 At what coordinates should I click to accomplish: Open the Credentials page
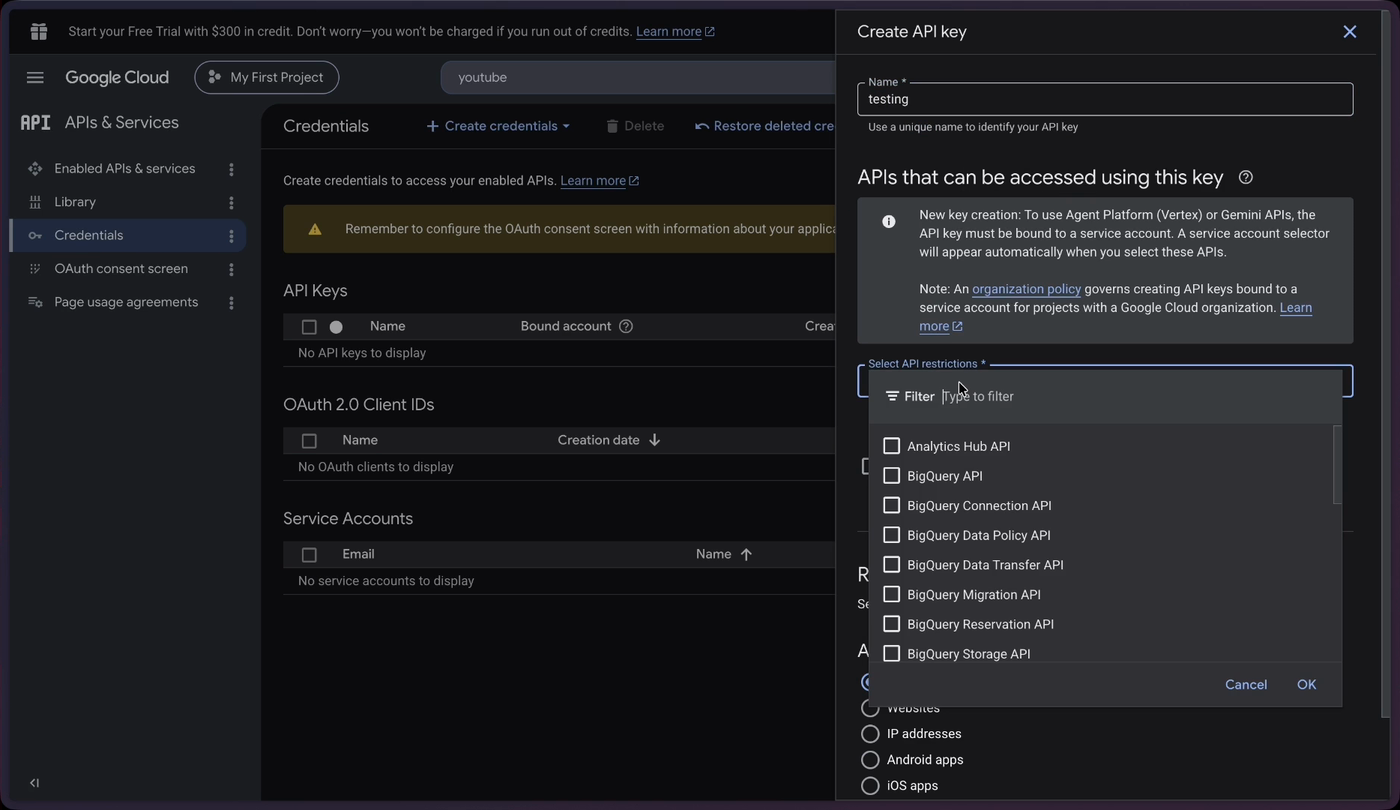89,236
